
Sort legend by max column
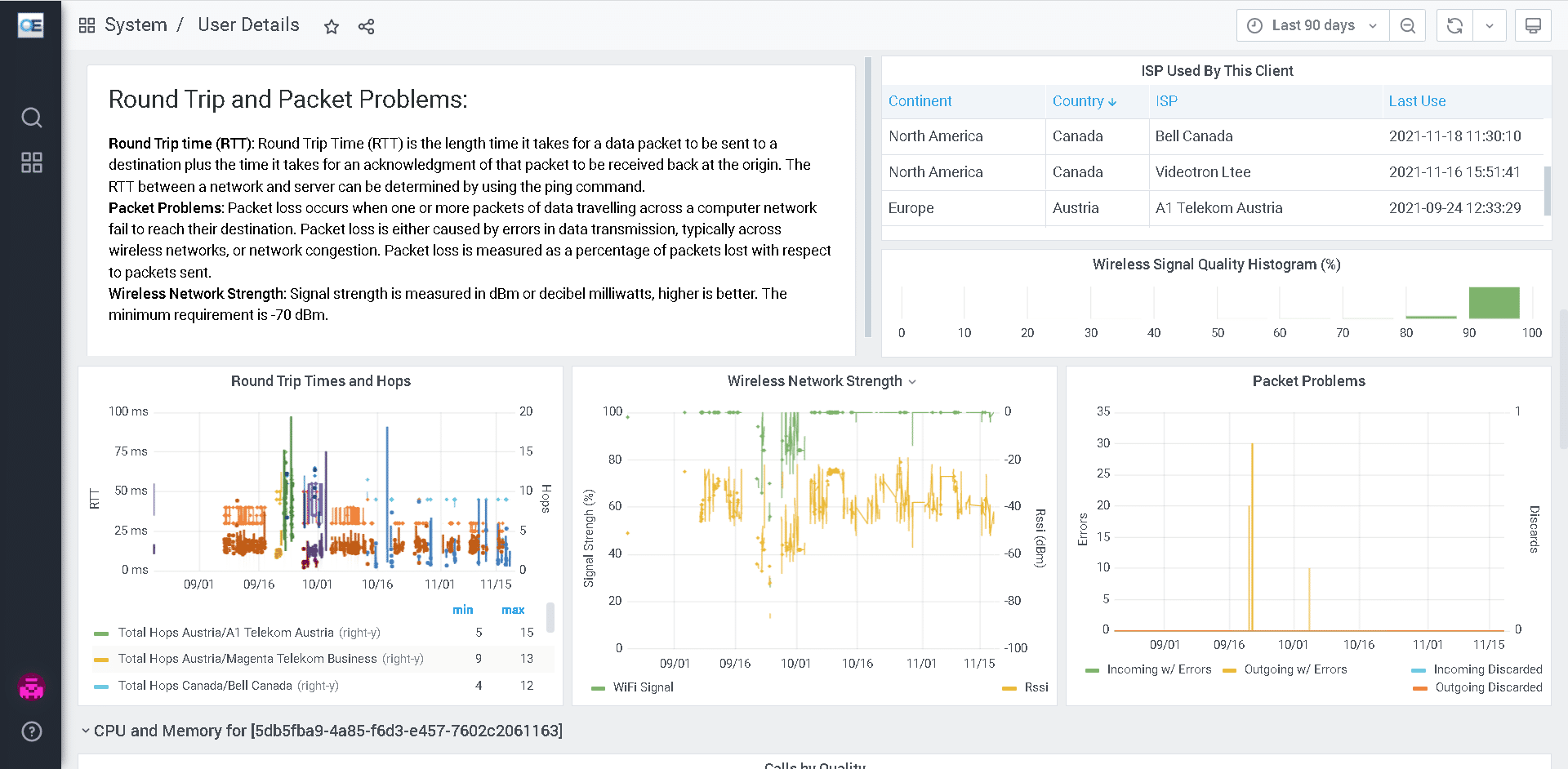click(x=513, y=610)
